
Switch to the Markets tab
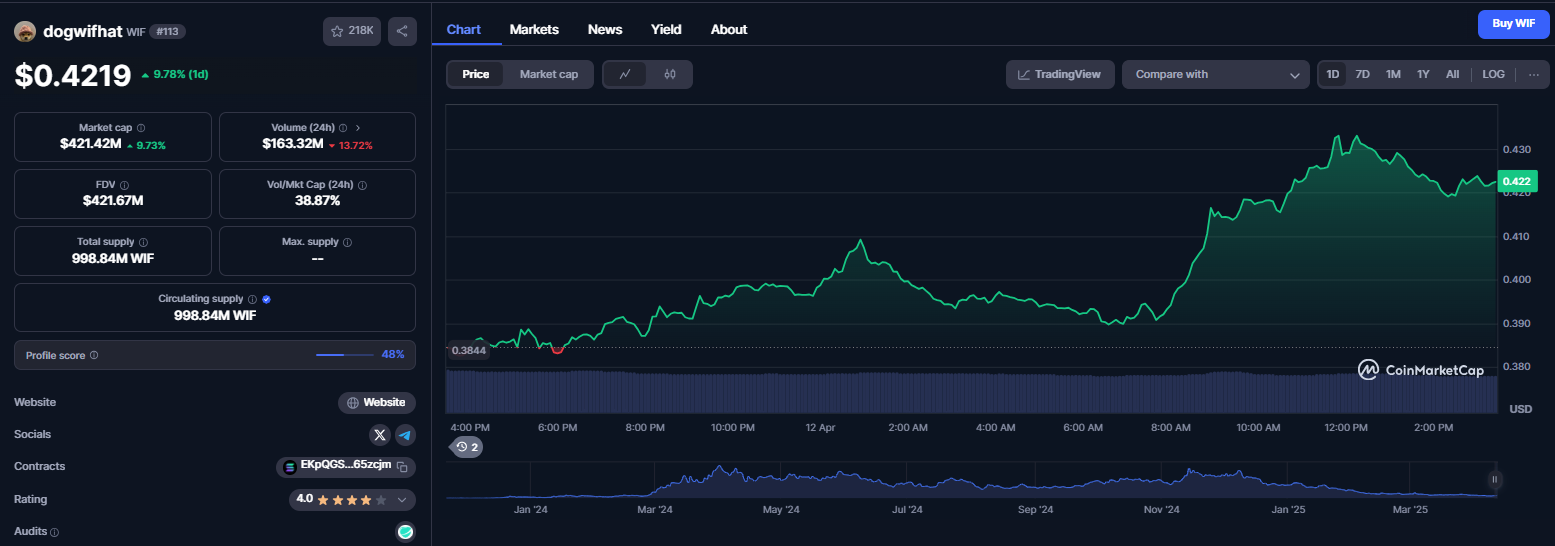[534, 29]
